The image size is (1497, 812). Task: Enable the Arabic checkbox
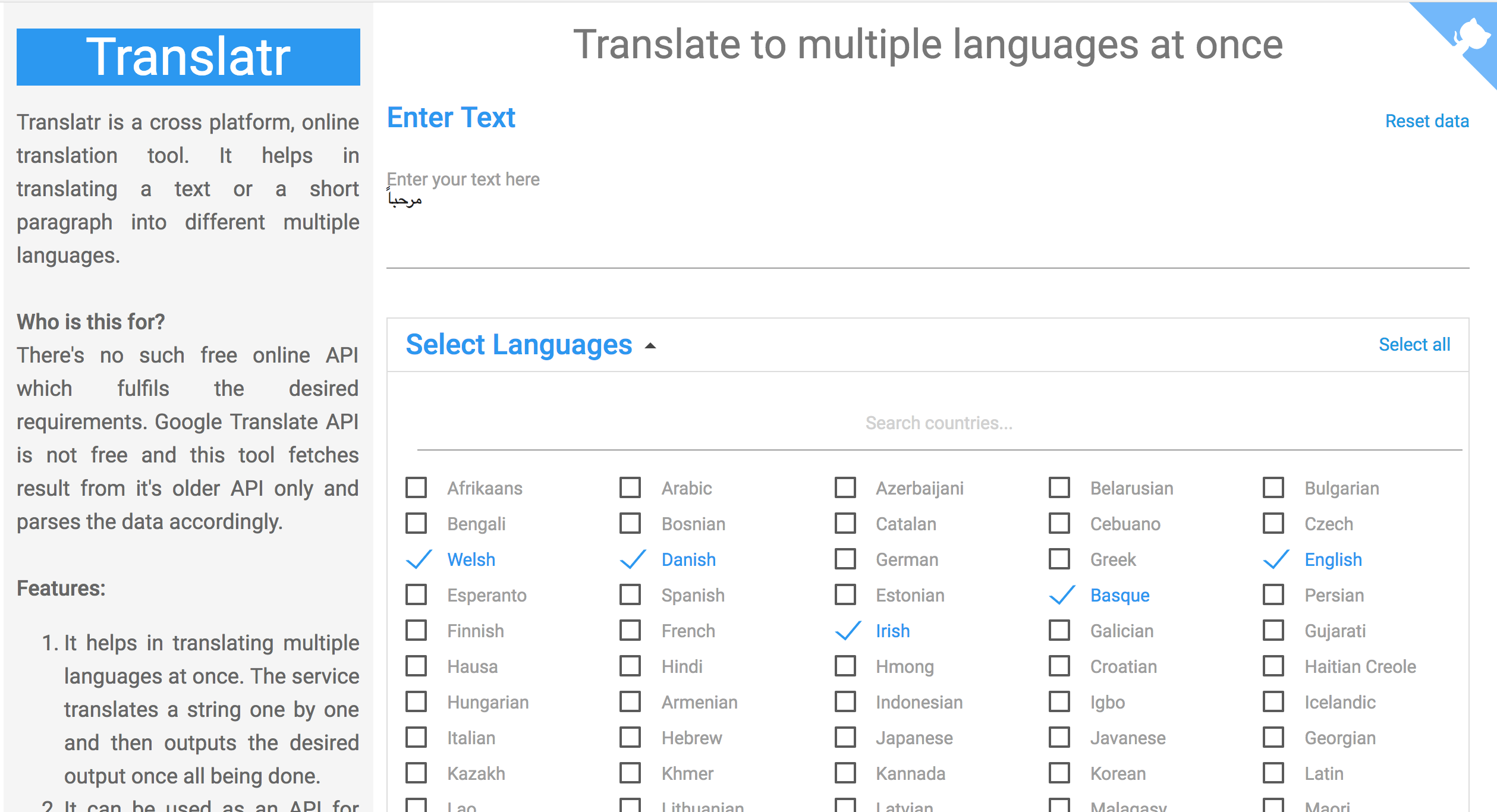(x=630, y=487)
